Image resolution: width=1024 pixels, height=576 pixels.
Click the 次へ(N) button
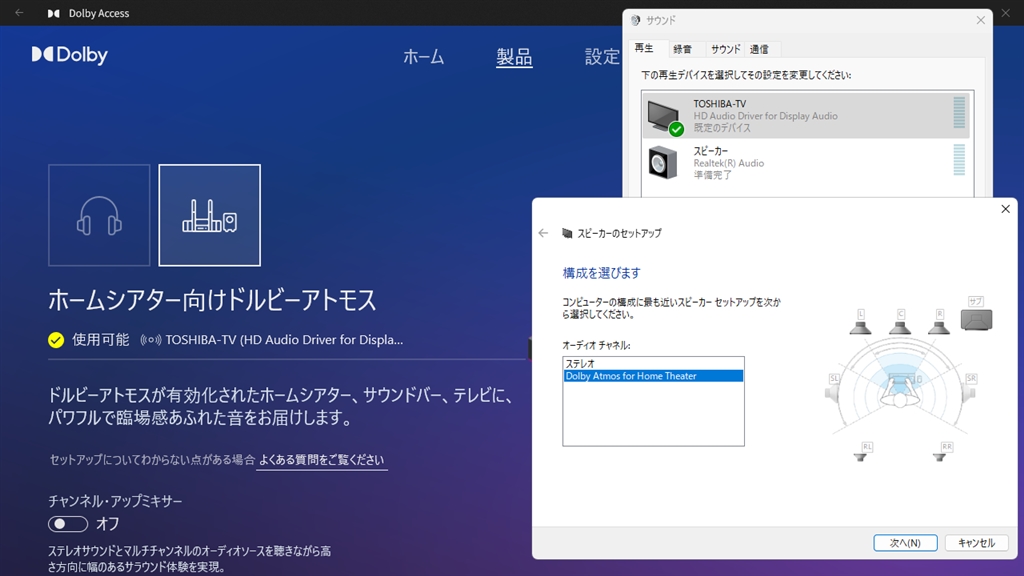(905, 543)
